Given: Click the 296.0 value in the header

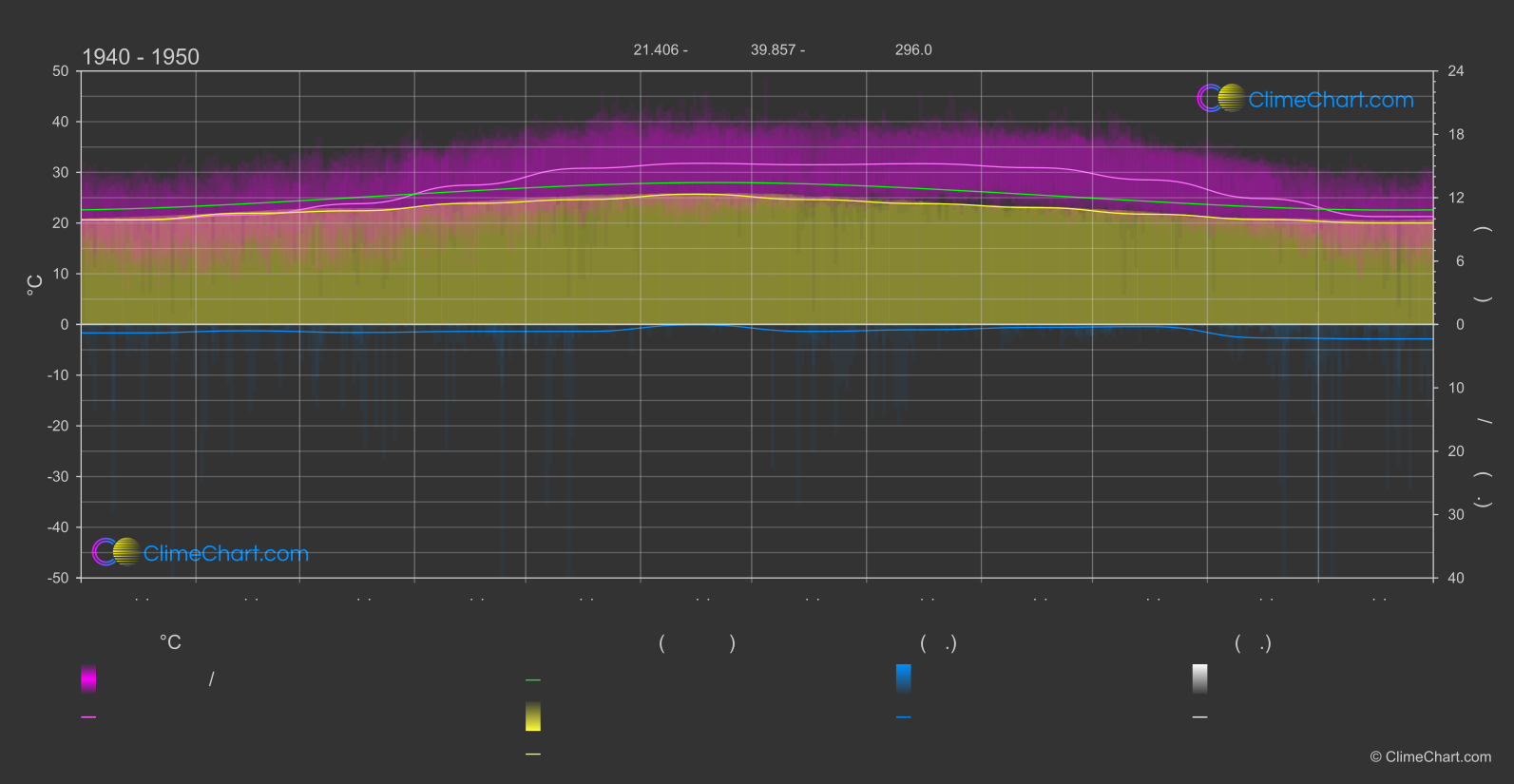Looking at the screenshot, I should point(913,49).
